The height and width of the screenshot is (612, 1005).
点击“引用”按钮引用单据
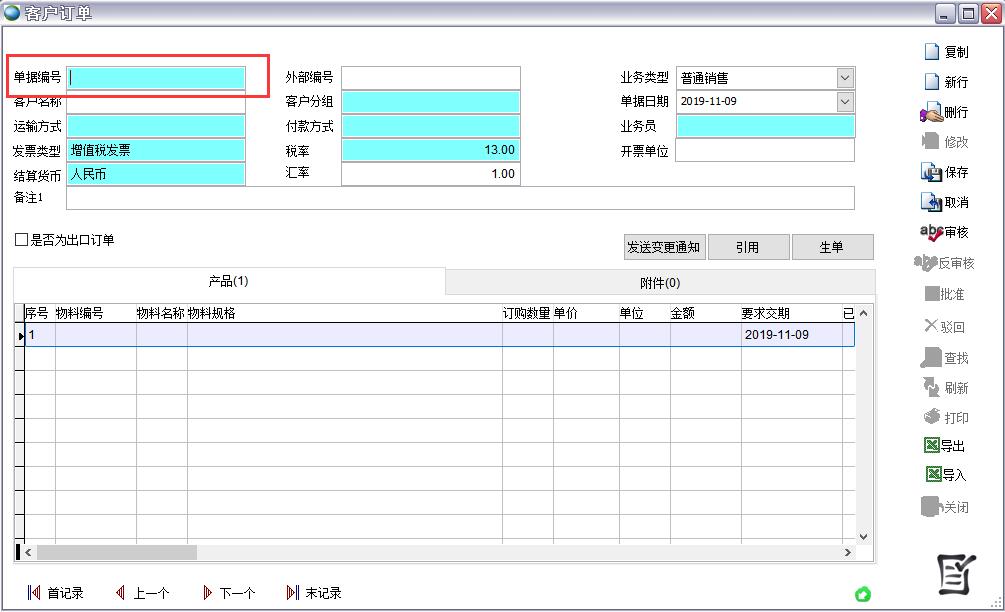coord(748,246)
